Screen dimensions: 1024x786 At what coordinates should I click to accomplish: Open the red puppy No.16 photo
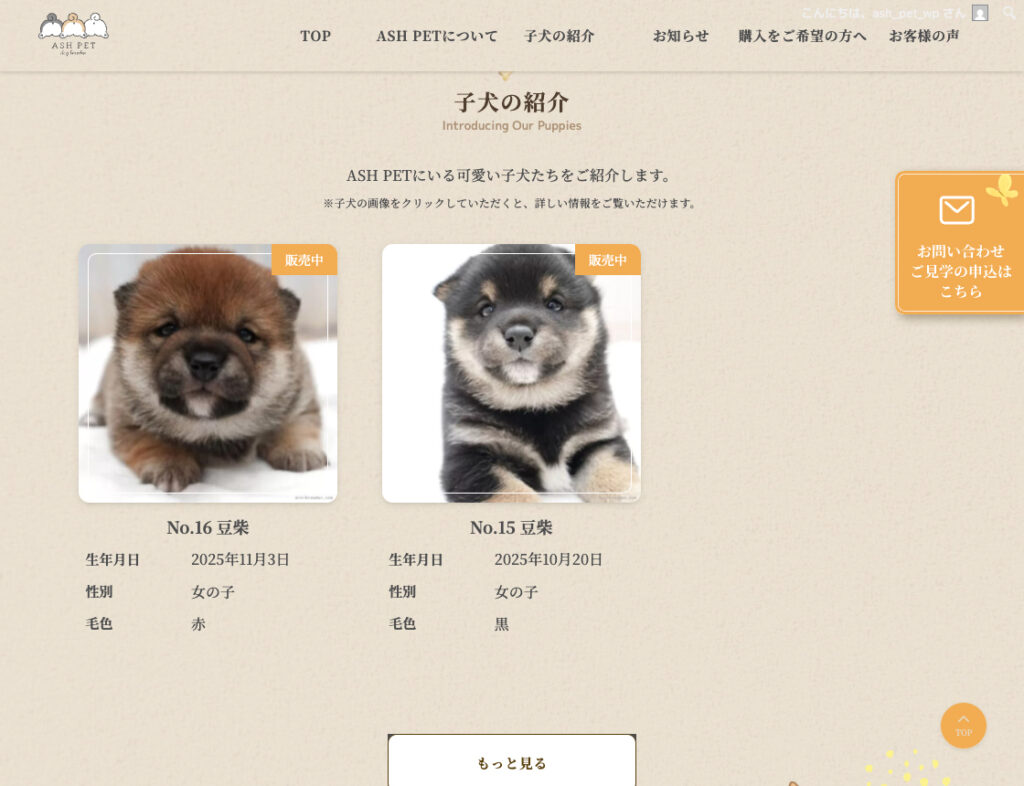point(208,373)
